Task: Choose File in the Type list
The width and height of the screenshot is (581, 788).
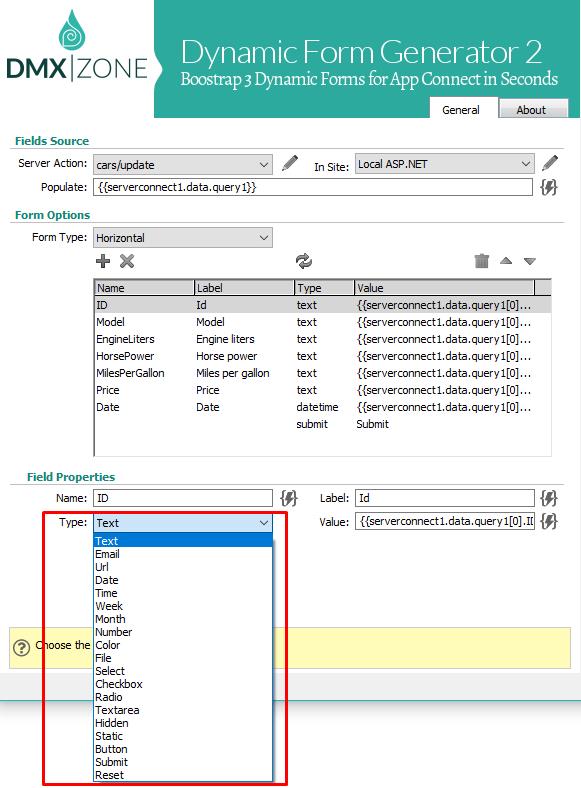Action: [x=183, y=658]
